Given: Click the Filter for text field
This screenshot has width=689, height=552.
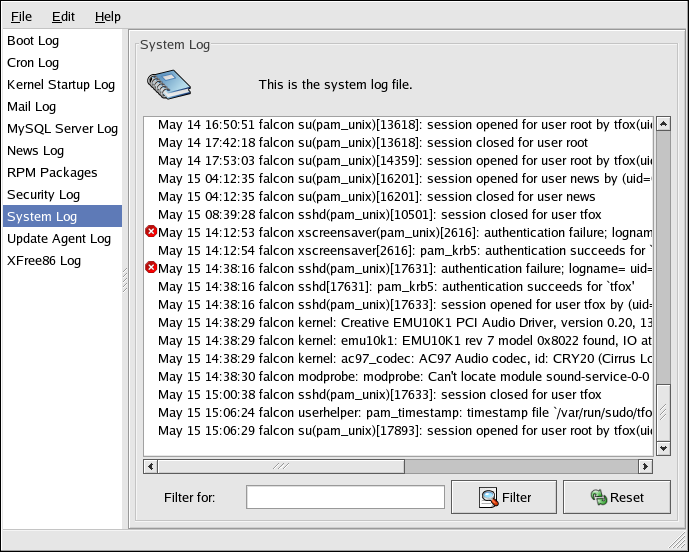Looking at the screenshot, I should [x=345, y=497].
